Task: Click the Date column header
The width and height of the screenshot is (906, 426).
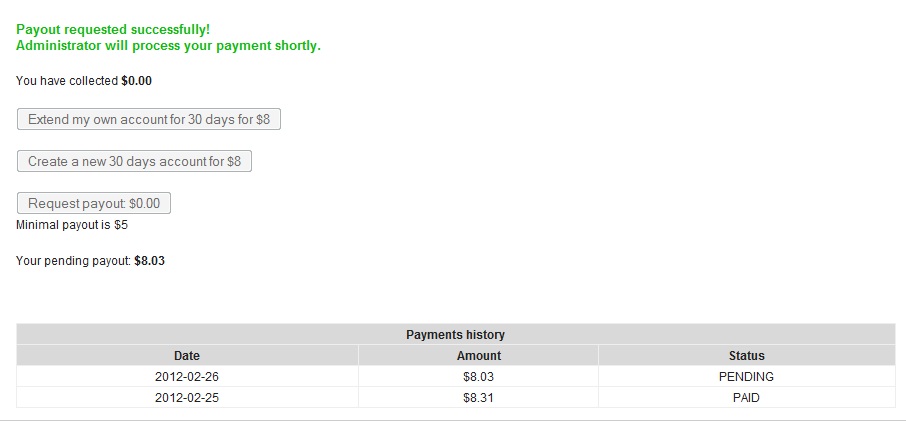Action: (x=187, y=356)
